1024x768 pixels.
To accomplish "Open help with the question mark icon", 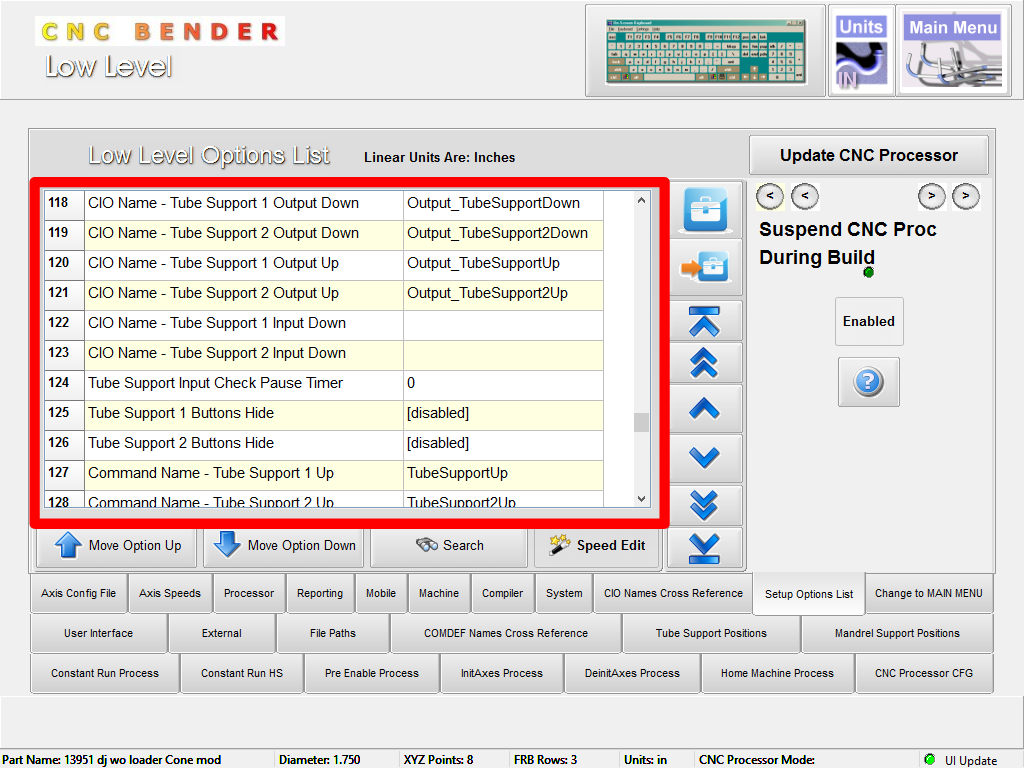I will click(868, 381).
